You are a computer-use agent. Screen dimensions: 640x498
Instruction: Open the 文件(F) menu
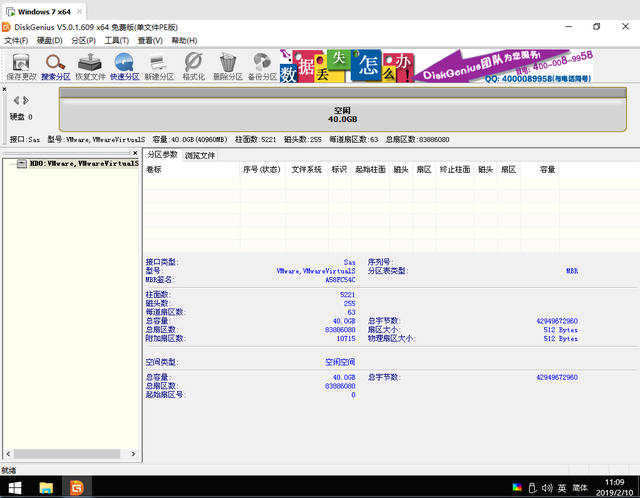(x=16, y=40)
